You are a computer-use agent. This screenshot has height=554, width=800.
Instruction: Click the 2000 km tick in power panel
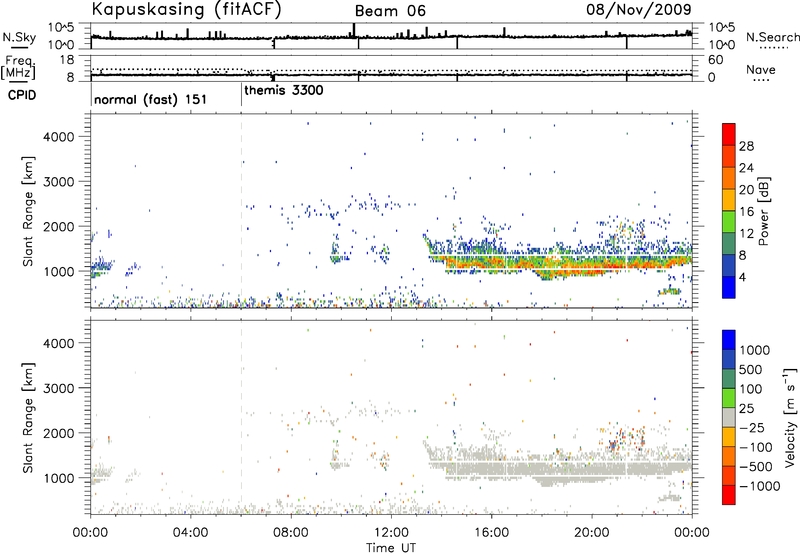click(x=59, y=226)
